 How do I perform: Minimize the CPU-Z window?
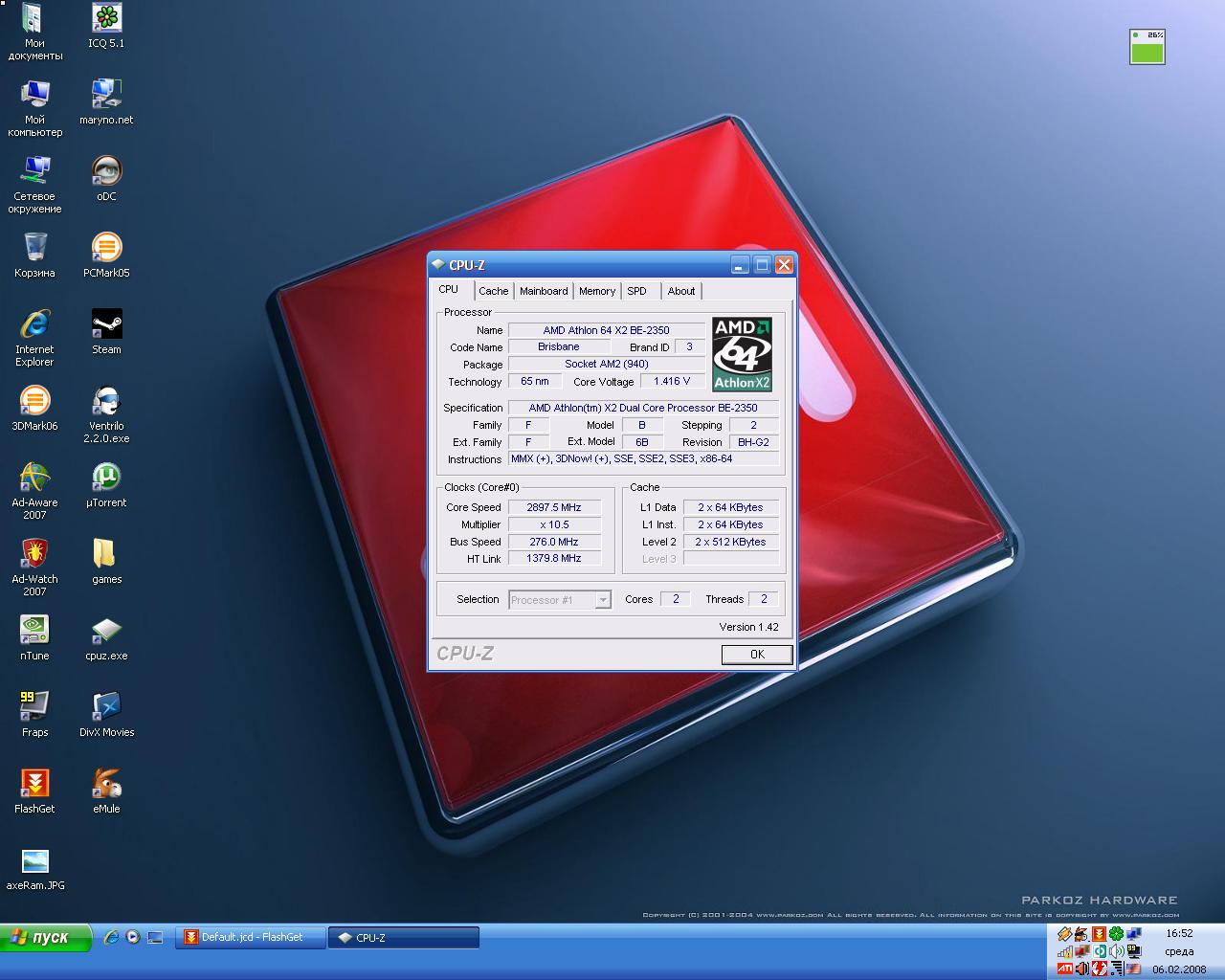[740, 265]
